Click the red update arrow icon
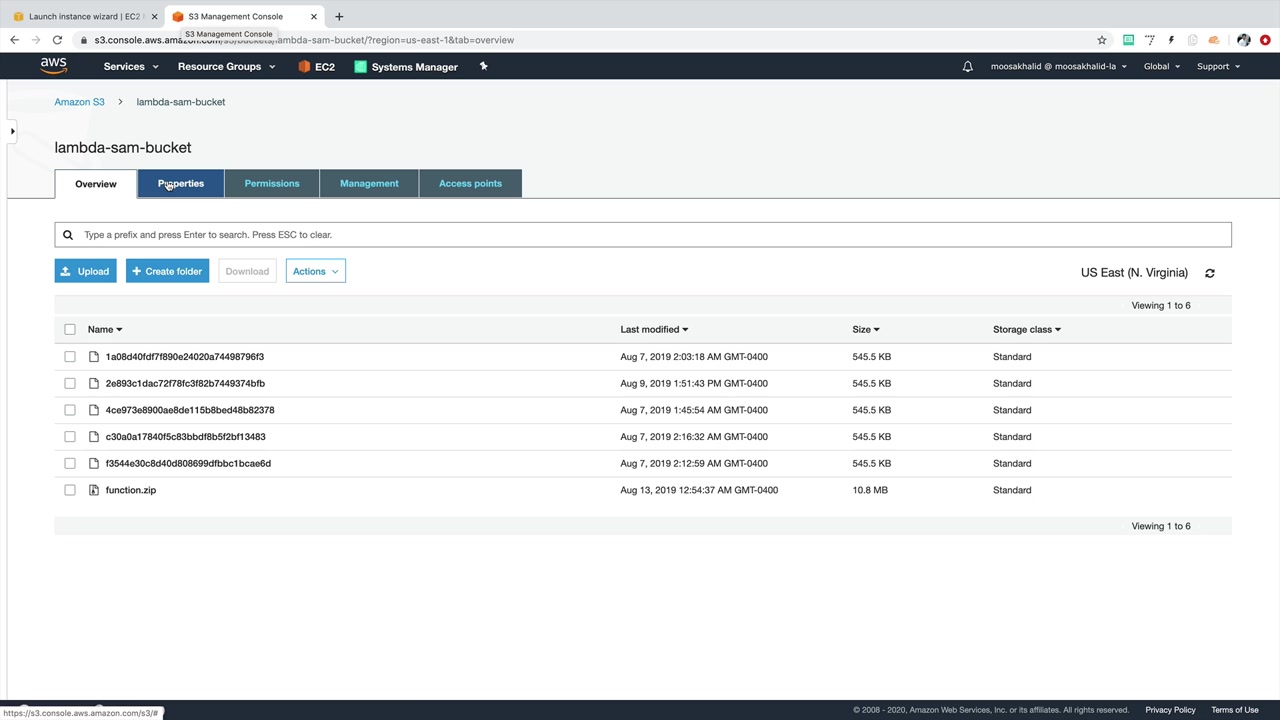The width and height of the screenshot is (1280, 720). 1265,40
